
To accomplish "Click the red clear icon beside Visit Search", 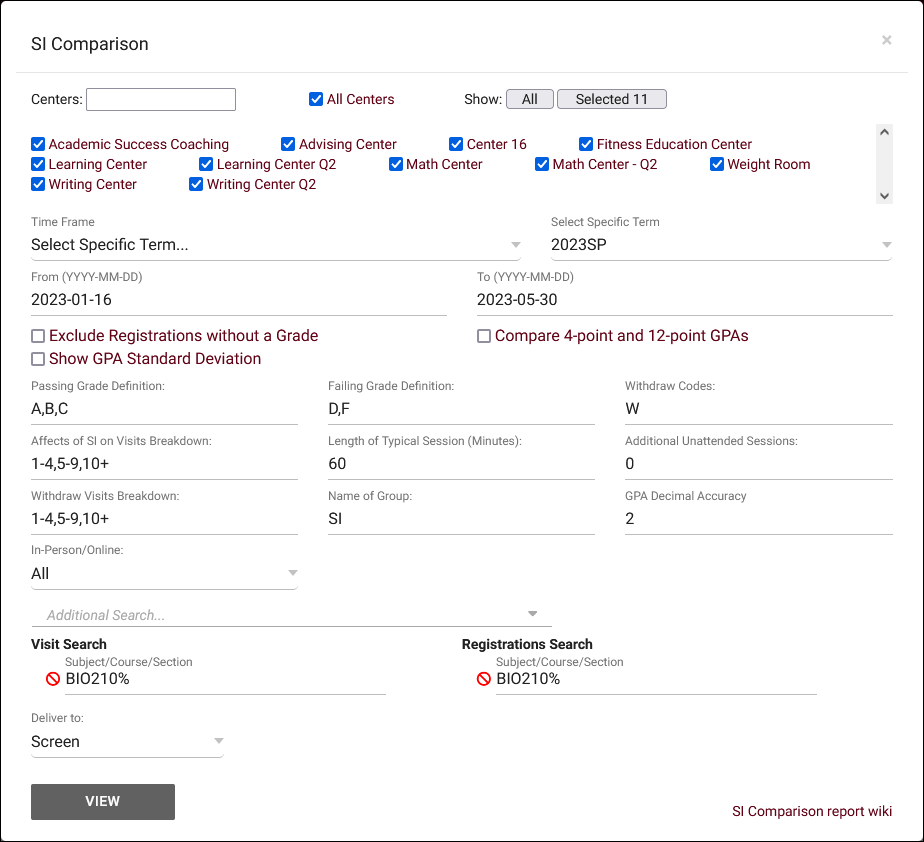I will point(53,679).
